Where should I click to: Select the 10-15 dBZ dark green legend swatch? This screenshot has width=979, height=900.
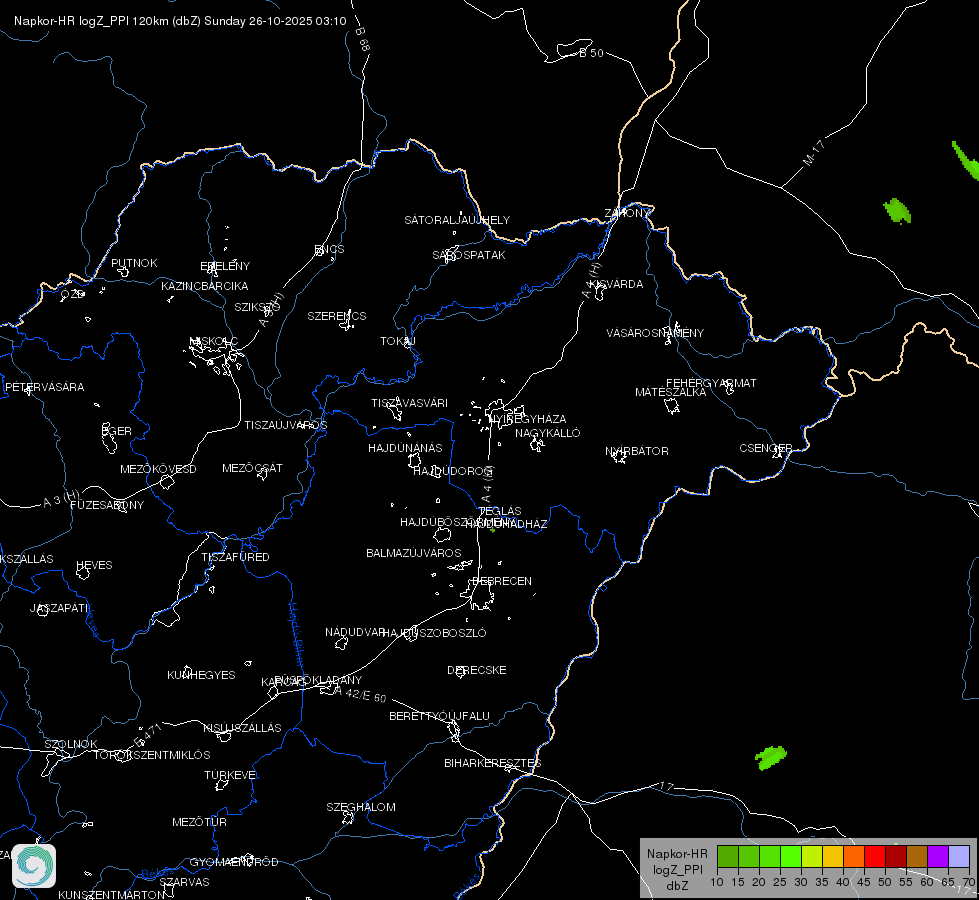tap(727, 856)
